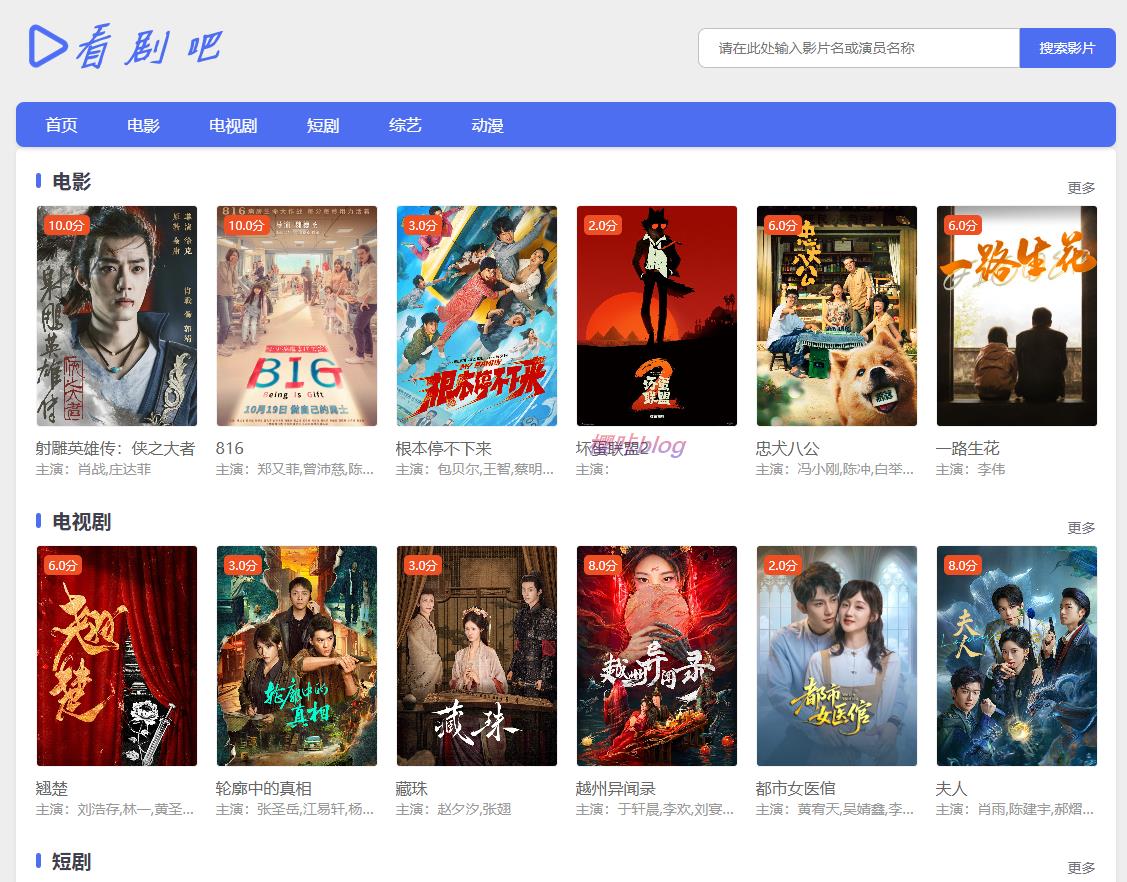The image size is (1127, 882).
Task: Click 更多 link for 电影 section
Action: click(1081, 188)
